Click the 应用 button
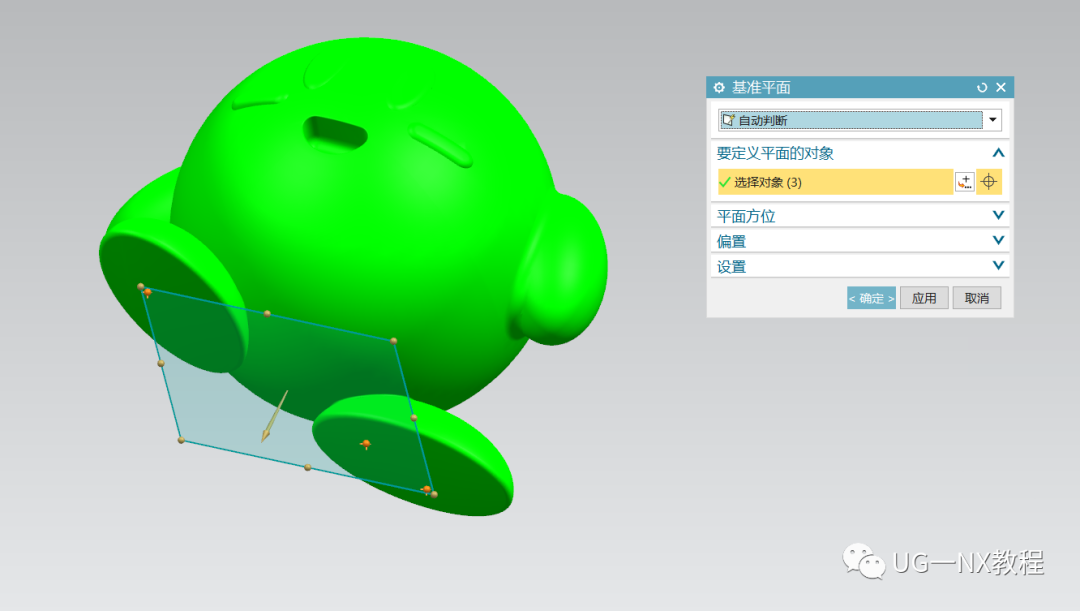This screenshot has width=1080, height=611. point(924,298)
